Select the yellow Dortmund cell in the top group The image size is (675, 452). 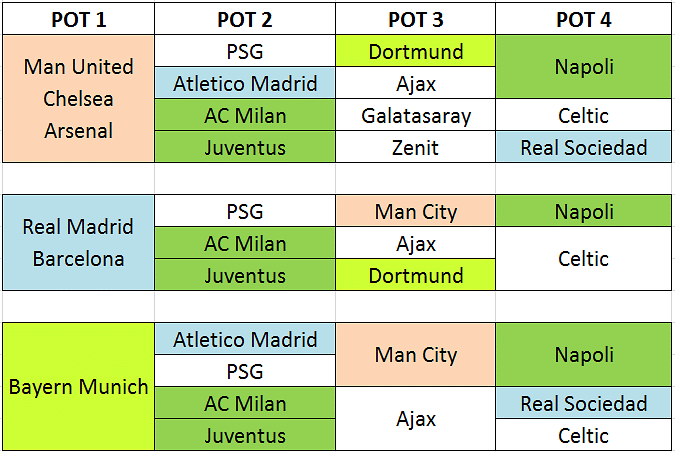pos(415,51)
